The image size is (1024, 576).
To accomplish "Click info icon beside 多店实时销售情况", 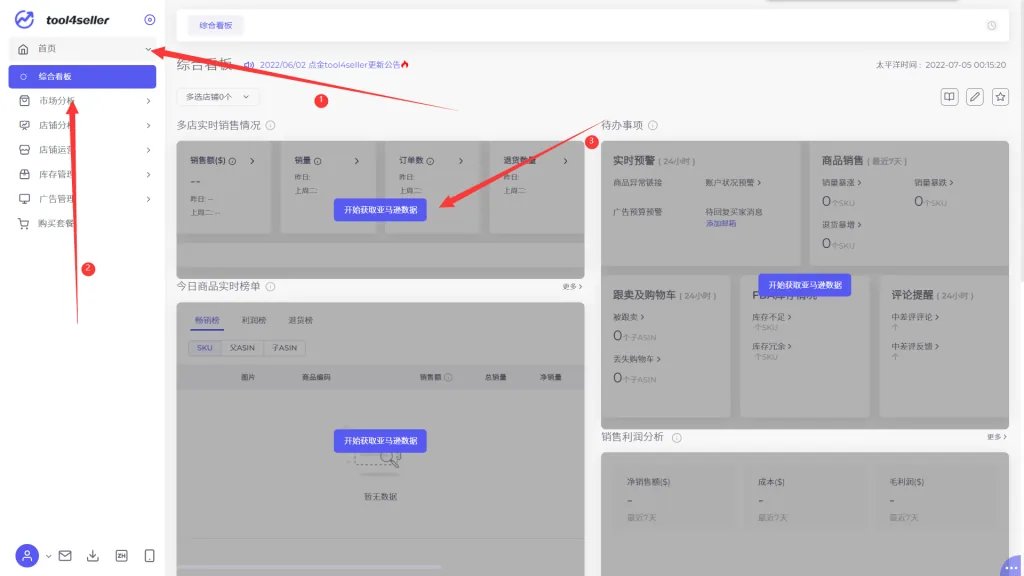I will point(270,125).
